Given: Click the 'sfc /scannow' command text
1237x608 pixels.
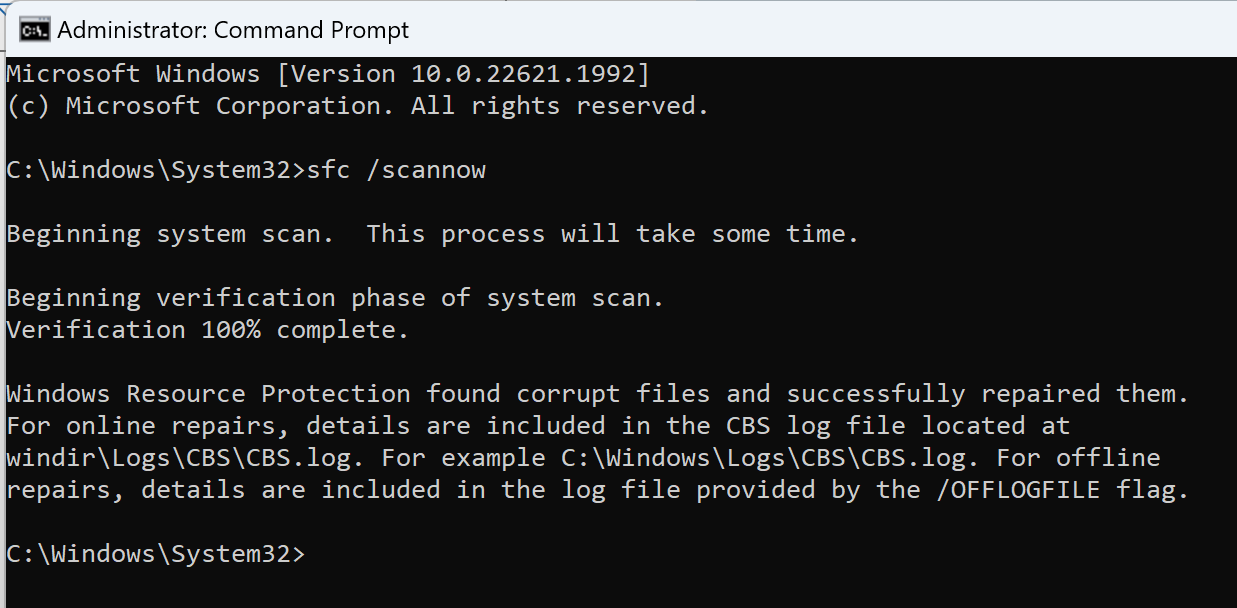Looking at the screenshot, I should click(396, 170).
